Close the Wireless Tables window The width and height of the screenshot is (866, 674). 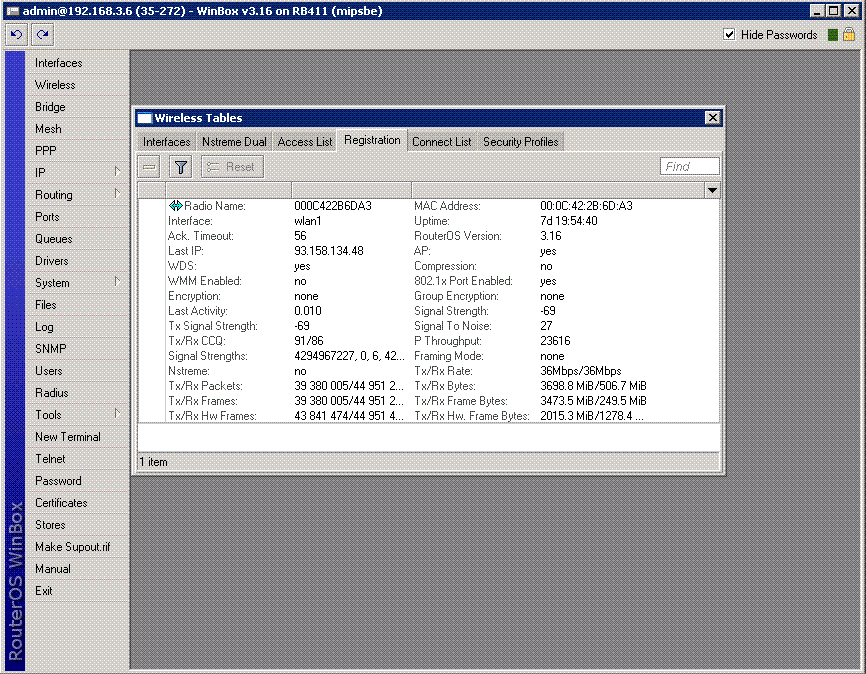(x=712, y=118)
